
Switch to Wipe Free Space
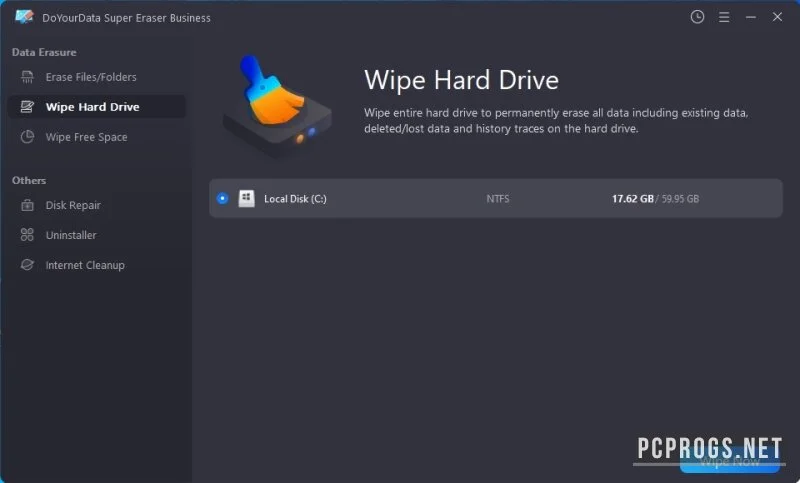pyautogui.click(x=96, y=137)
